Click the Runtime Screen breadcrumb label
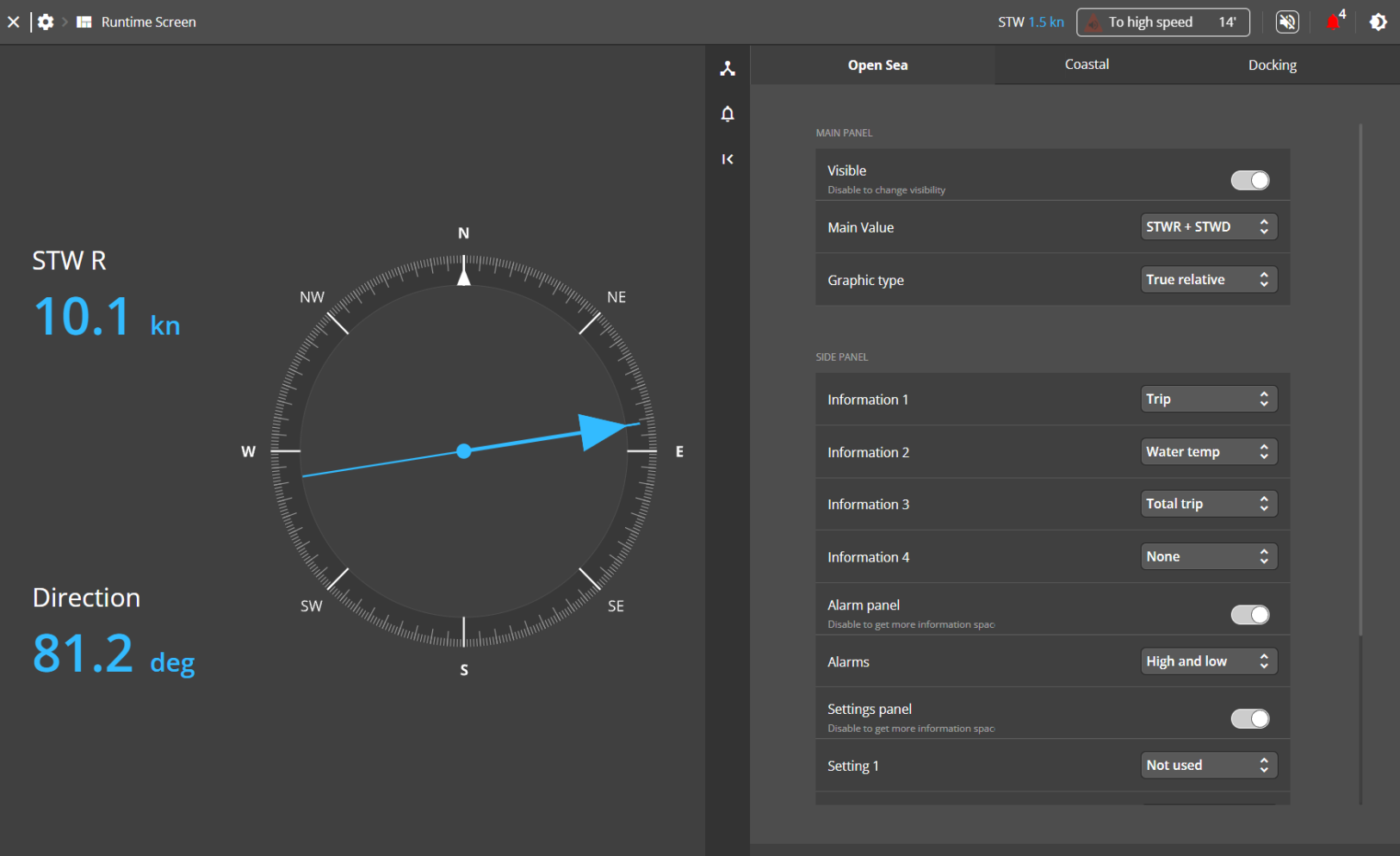The image size is (1400, 856). tap(149, 22)
